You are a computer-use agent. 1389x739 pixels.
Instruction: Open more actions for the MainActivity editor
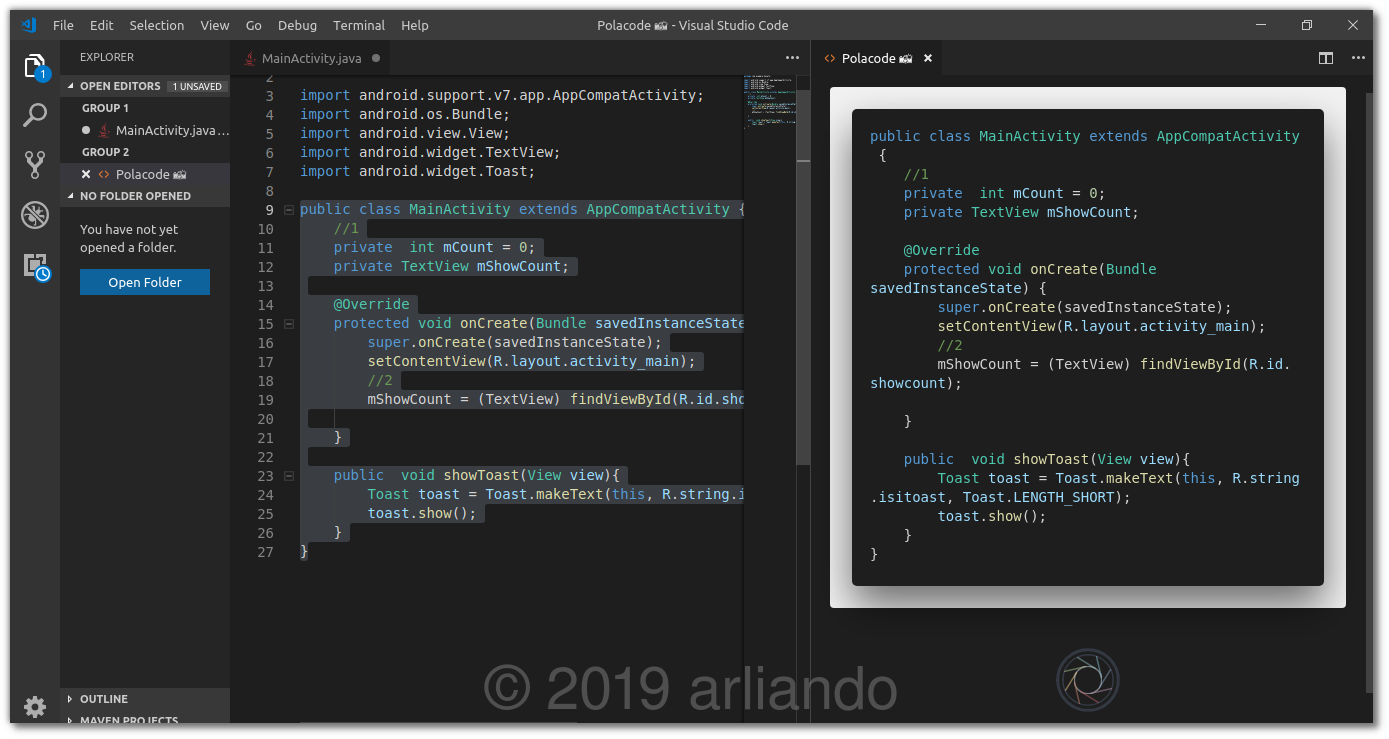[x=792, y=58]
